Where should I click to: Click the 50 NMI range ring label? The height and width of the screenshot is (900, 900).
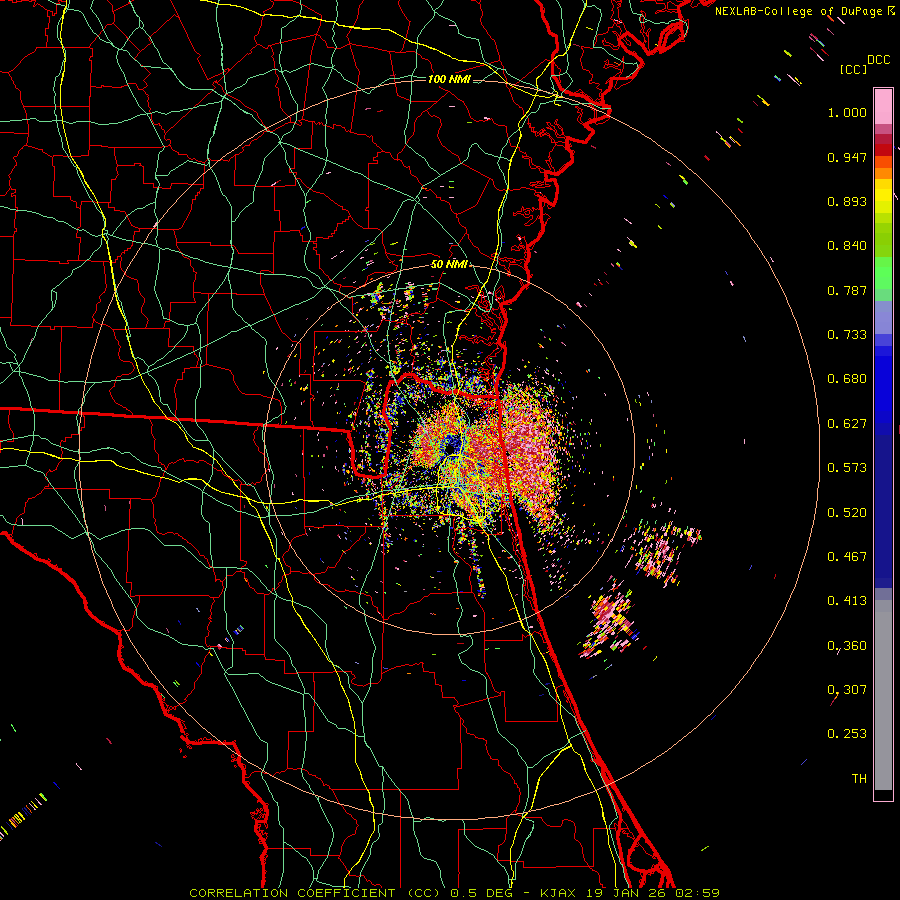449,265
